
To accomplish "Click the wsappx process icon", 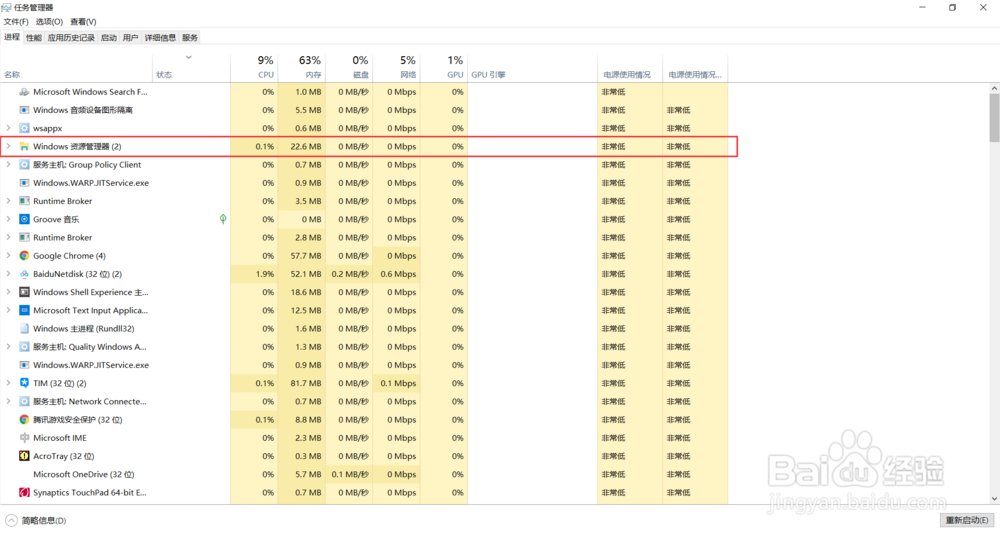I will [x=24, y=128].
